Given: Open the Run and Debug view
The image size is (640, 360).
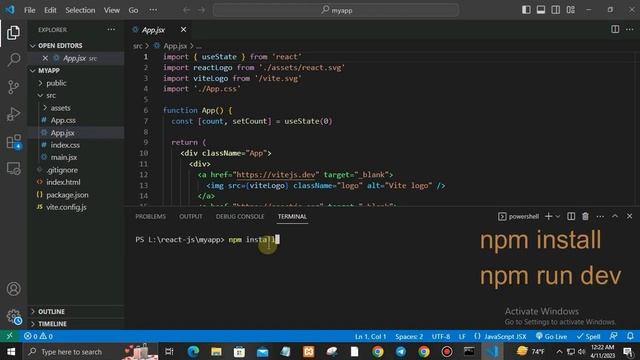Looking at the screenshot, I should pyautogui.click(x=13, y=114).
